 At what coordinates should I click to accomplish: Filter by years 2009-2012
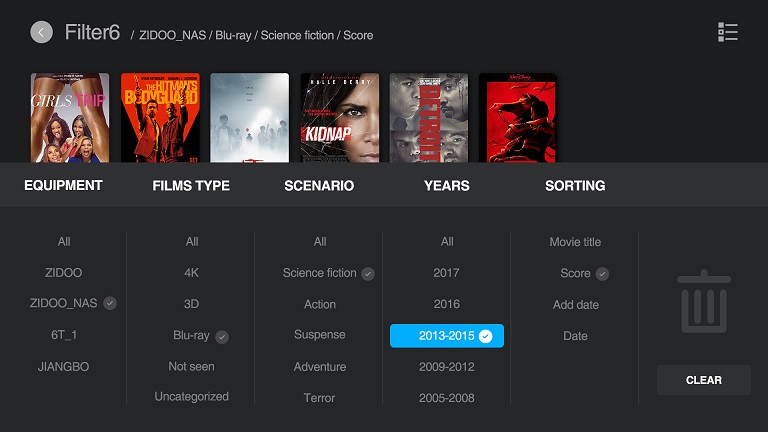click(x=447, y=367)
